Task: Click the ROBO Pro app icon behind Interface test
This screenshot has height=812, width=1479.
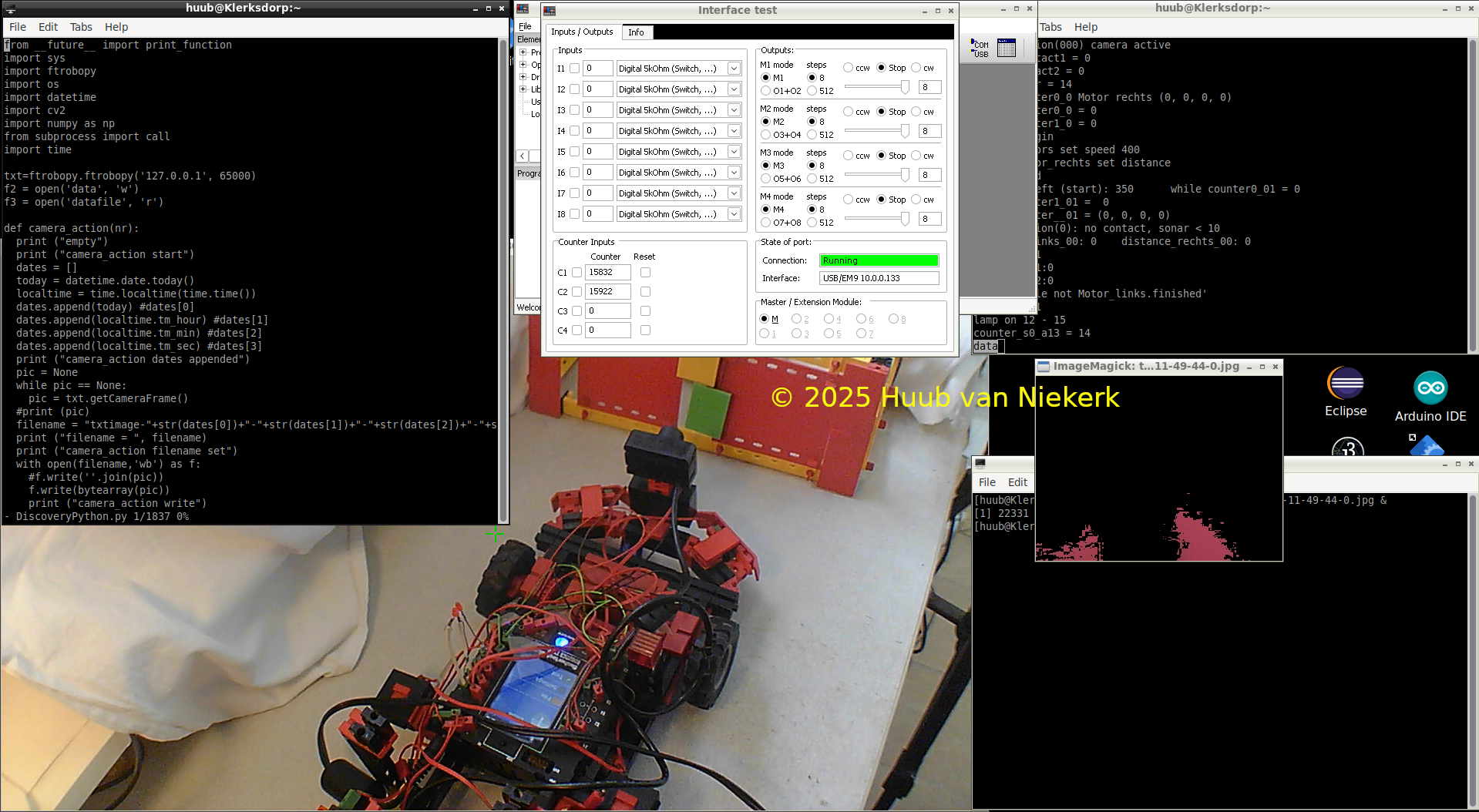Action: (x=523, y=8)
